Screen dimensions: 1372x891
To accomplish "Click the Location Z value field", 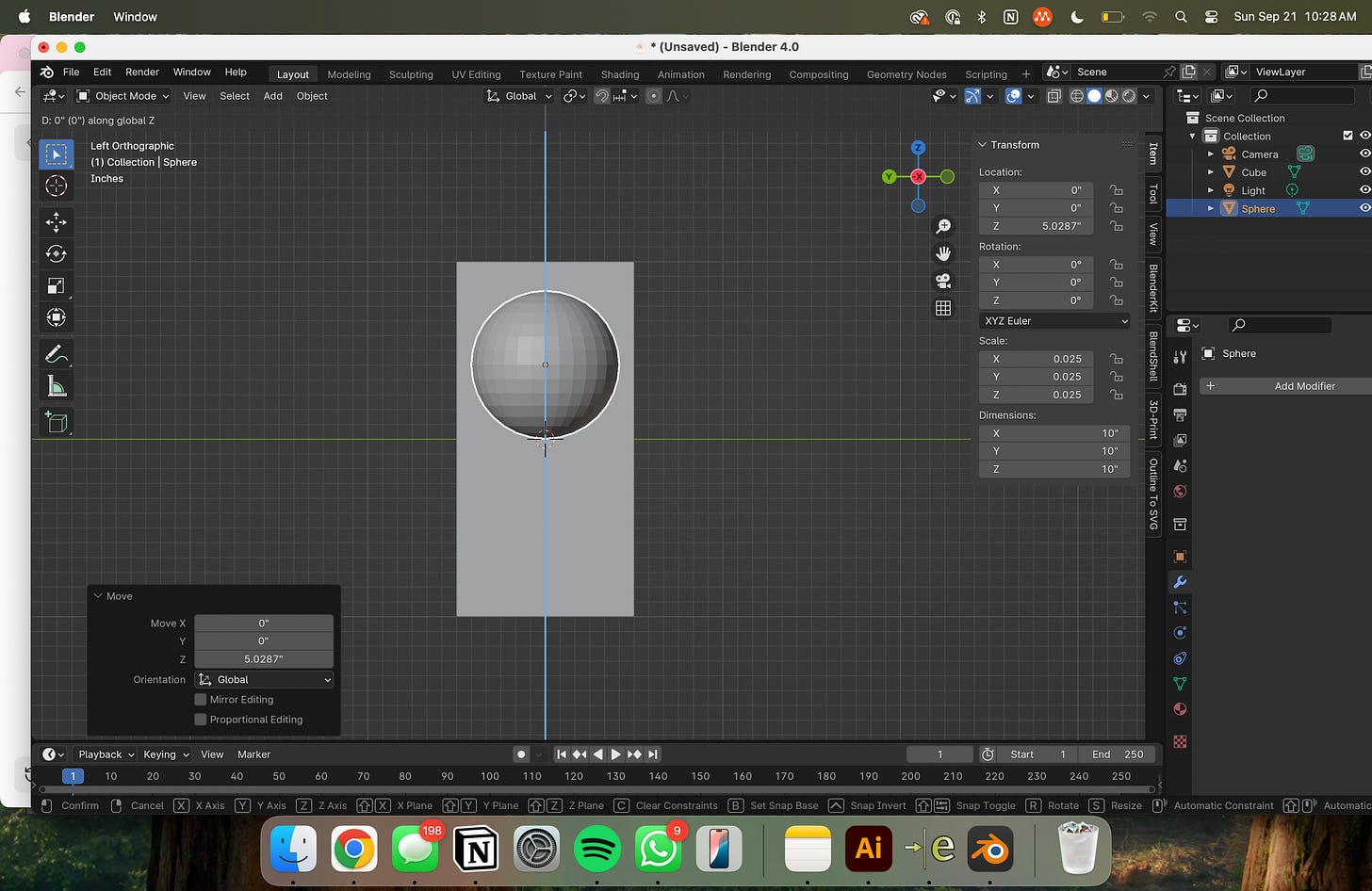I will 1037,226.
